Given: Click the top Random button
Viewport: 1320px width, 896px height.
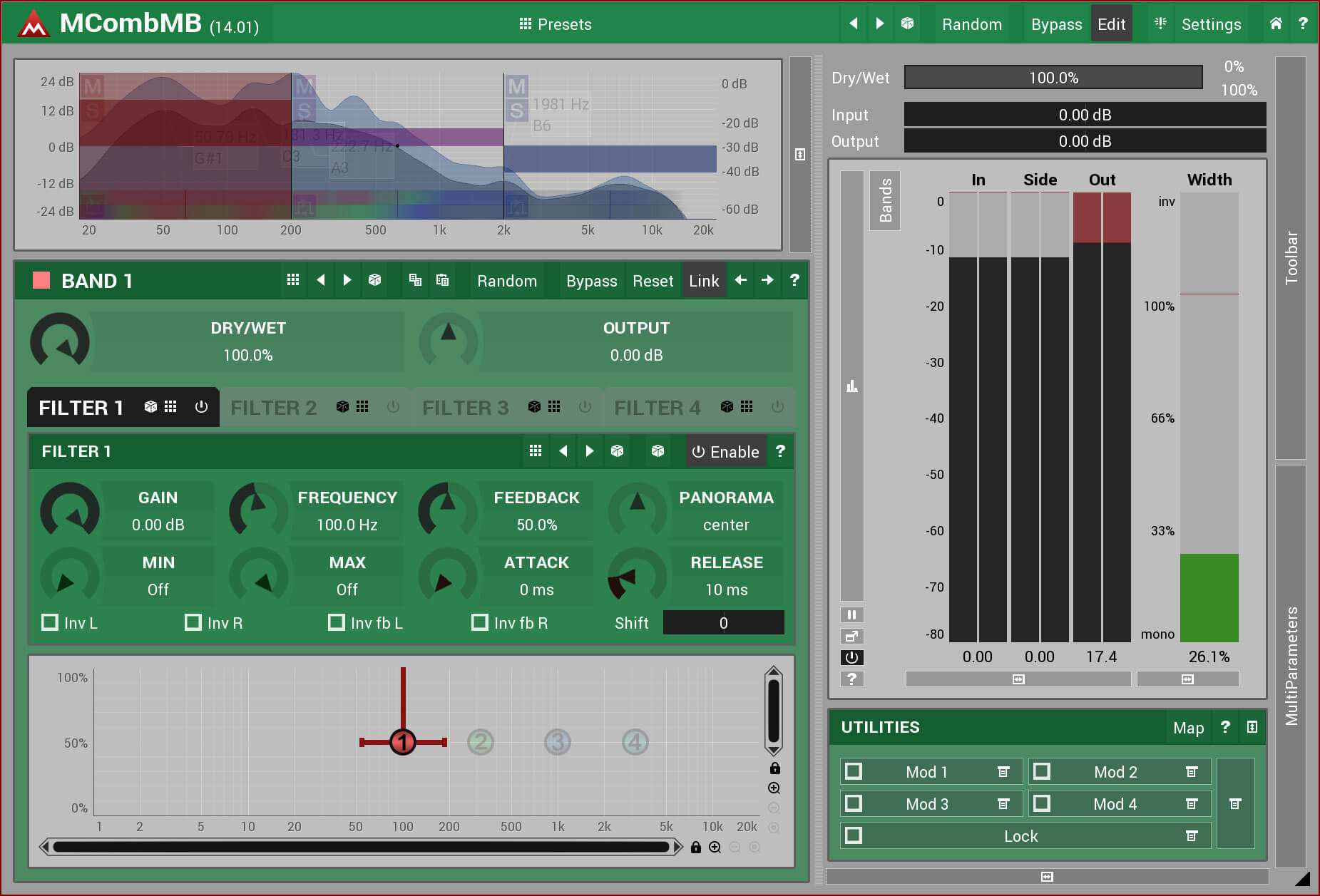Looking at the screenshot, I should [x=971, y=24].
